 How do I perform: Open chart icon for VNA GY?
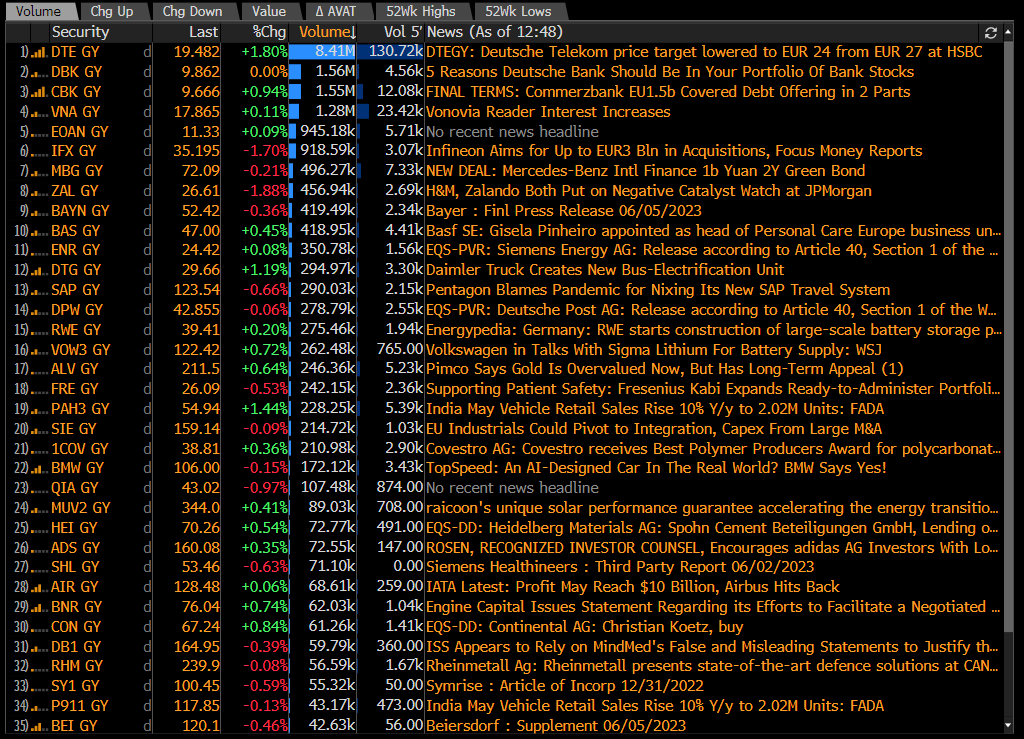coord(39,112)
